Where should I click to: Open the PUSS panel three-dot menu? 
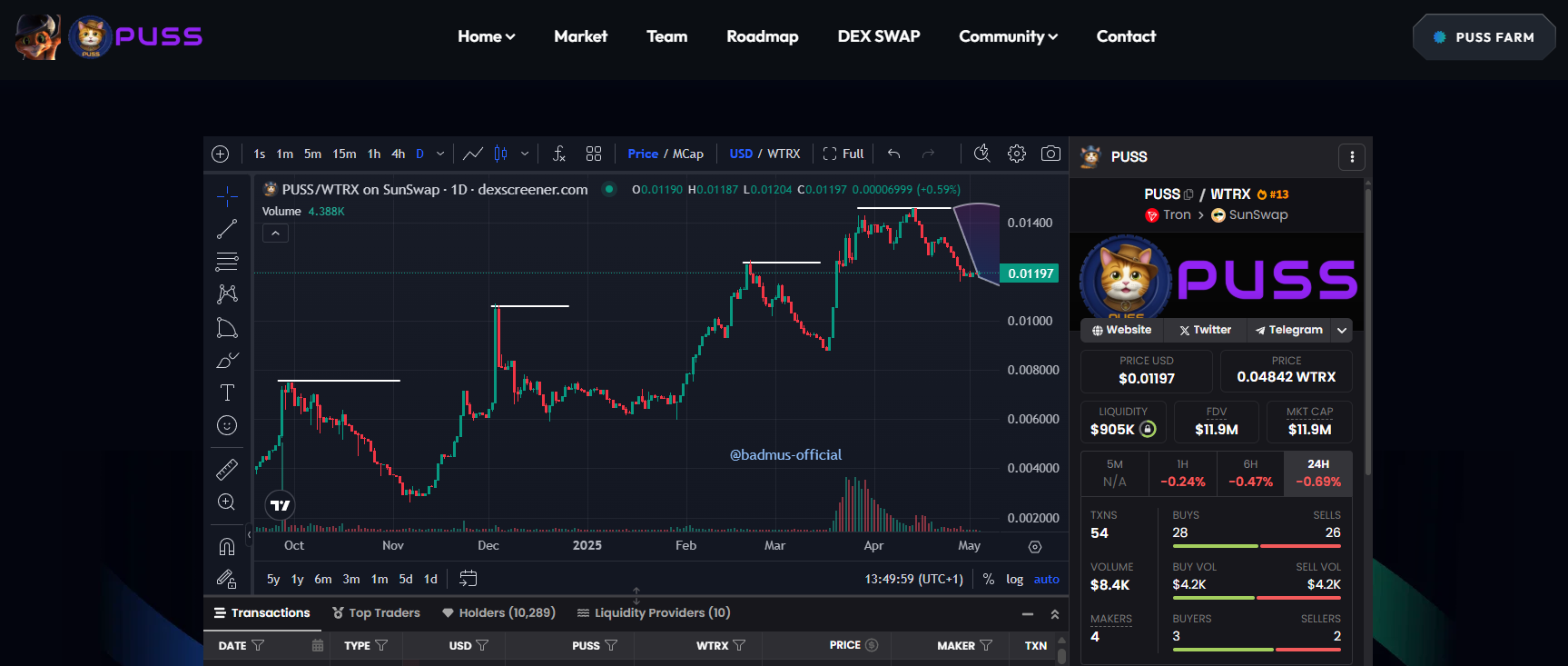(1352, 157)
